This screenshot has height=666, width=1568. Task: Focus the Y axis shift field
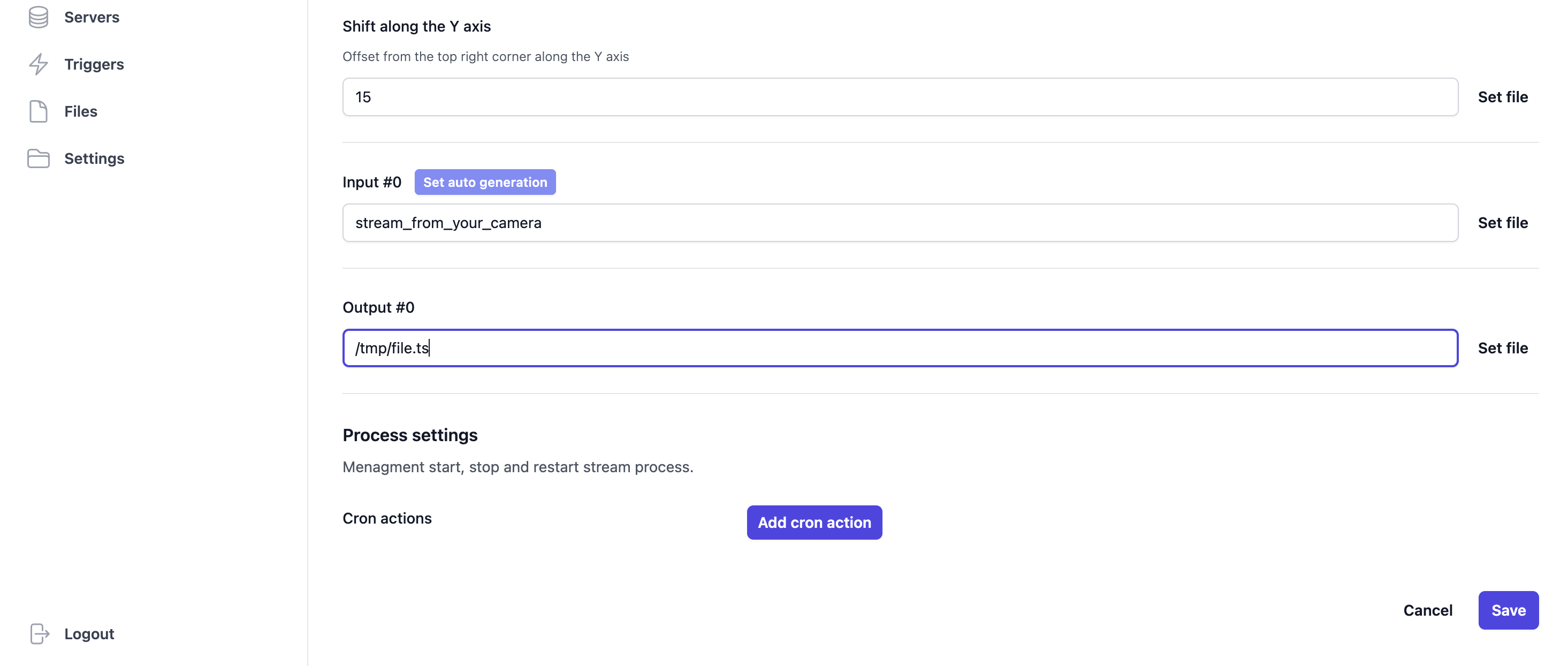(x=900, y=97)
